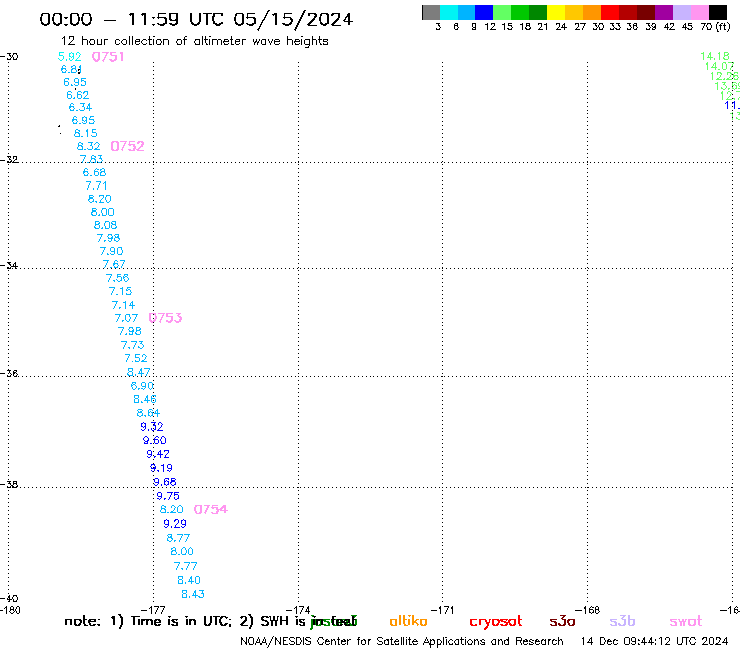Select the value 7.52

pyautogui.click(x=136, y=358)
